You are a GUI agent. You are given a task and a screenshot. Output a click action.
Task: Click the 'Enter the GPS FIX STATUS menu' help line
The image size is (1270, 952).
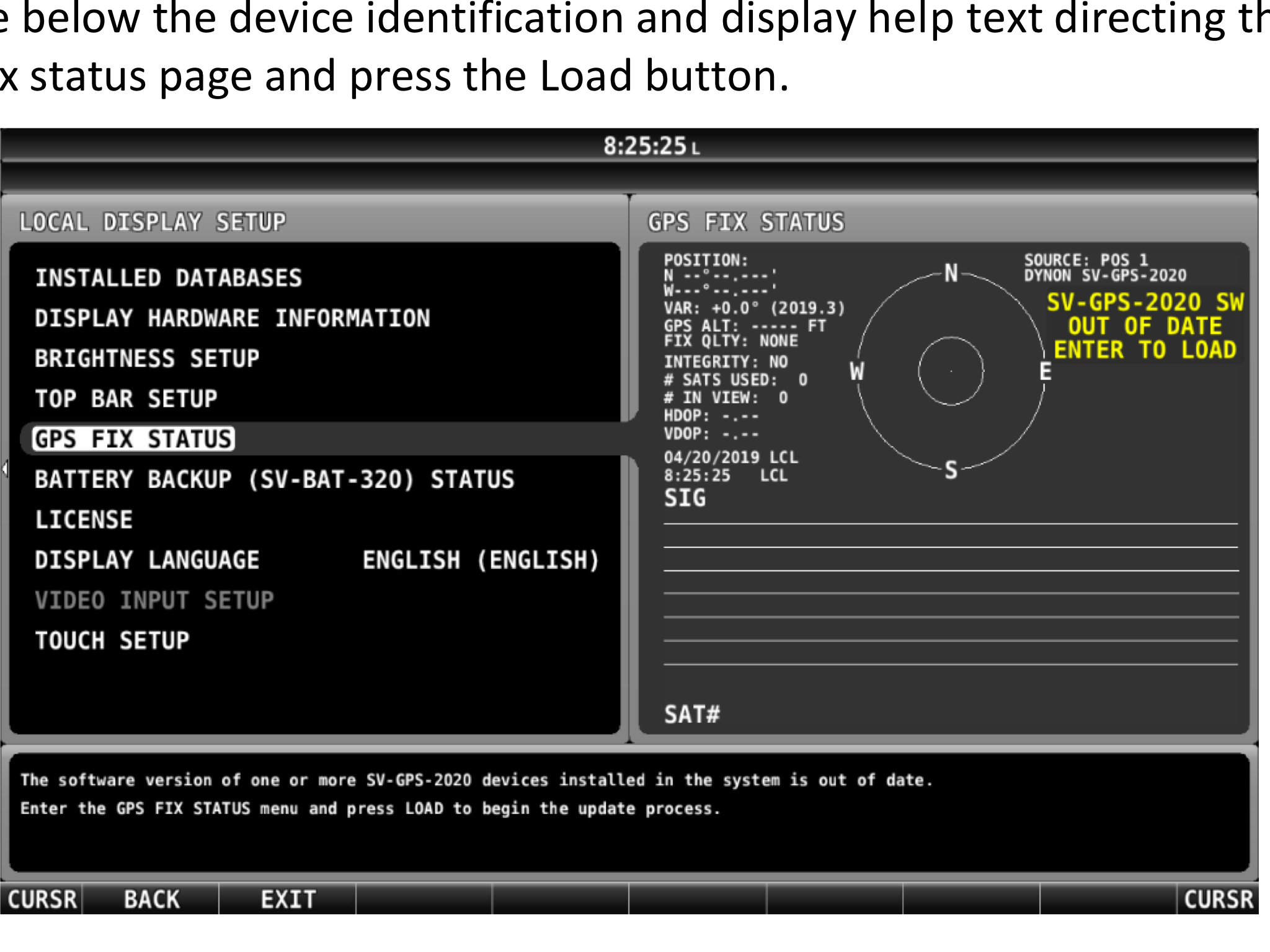pos(370,808)
